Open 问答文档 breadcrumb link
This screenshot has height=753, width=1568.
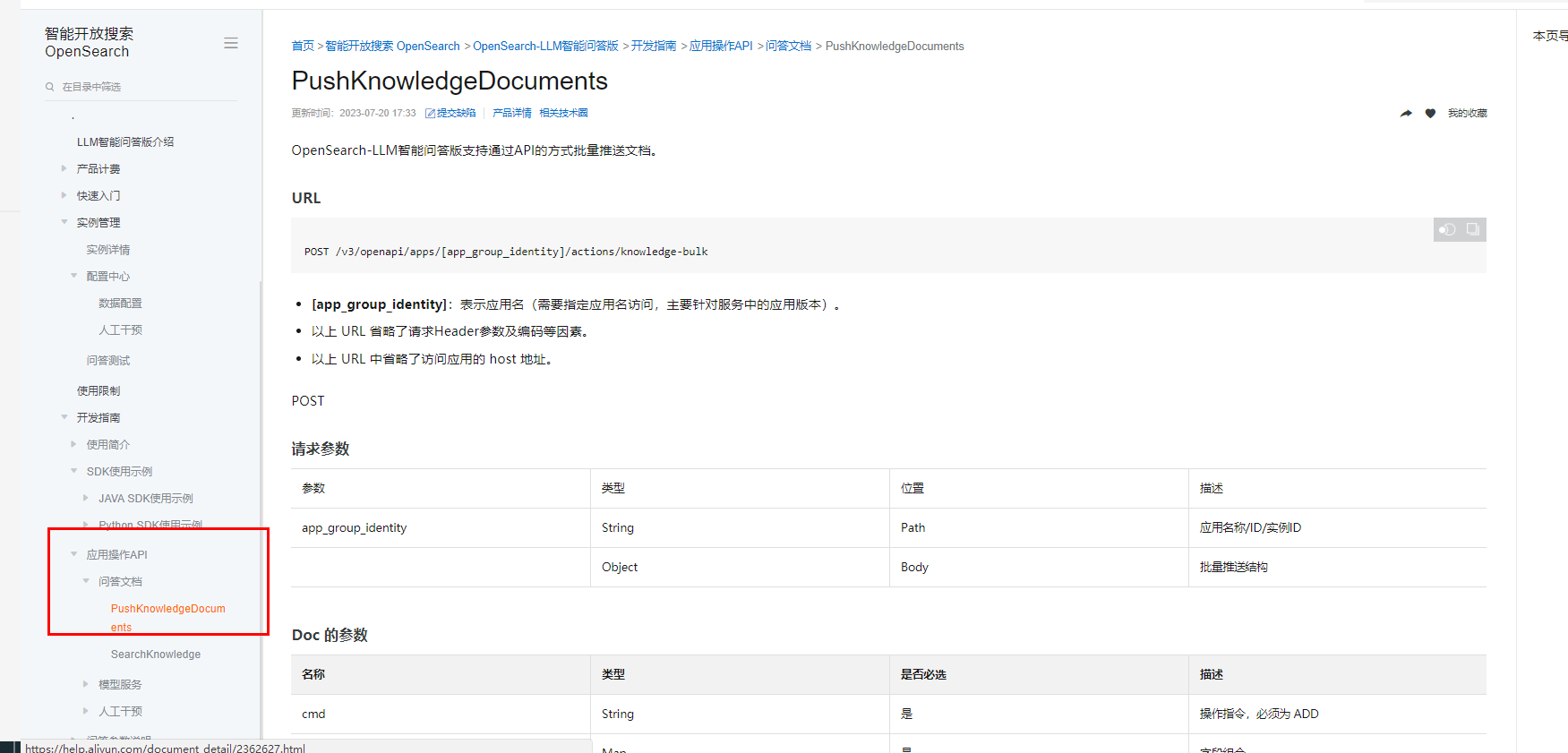tap(788, 46)
